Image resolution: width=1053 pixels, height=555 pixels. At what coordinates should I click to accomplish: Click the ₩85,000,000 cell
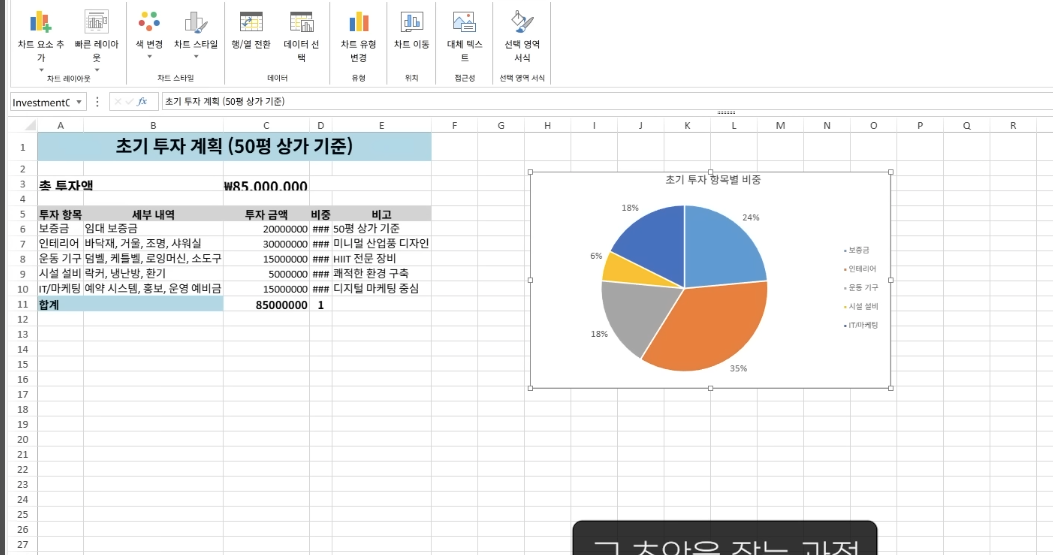[266, 185]
